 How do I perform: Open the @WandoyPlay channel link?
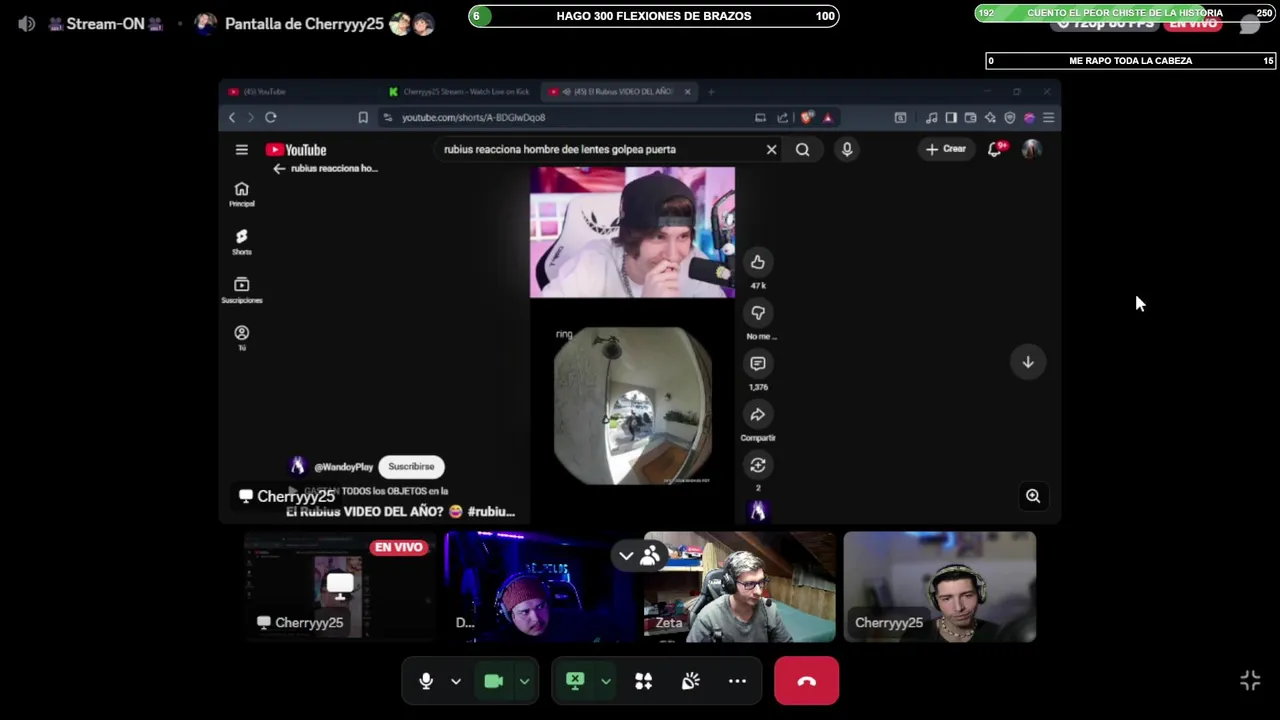click(x=343, y=467)
